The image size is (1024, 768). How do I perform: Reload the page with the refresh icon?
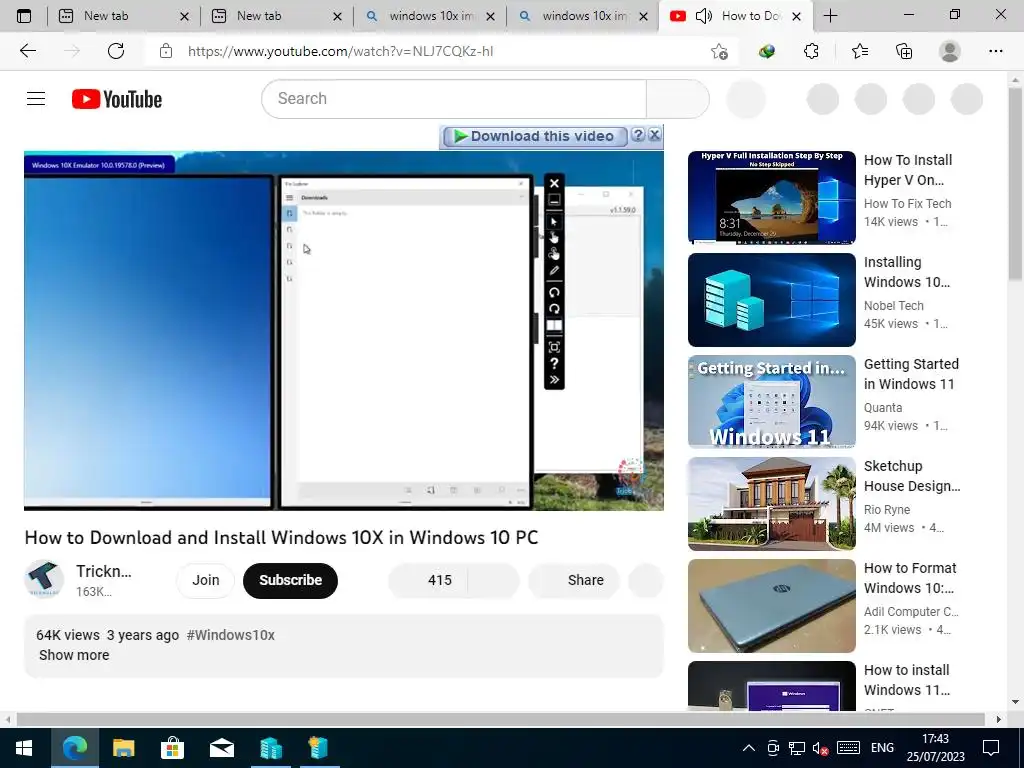click(x=116, y=51)
